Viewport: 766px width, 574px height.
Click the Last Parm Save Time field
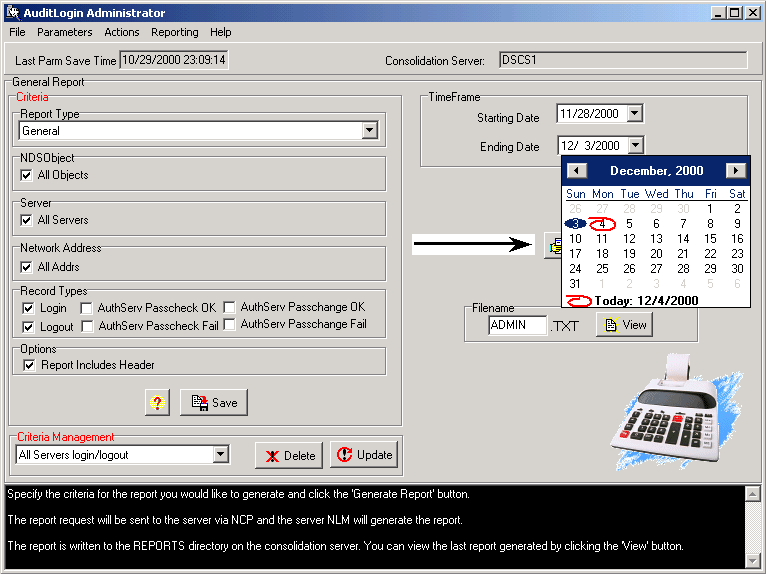173,60
